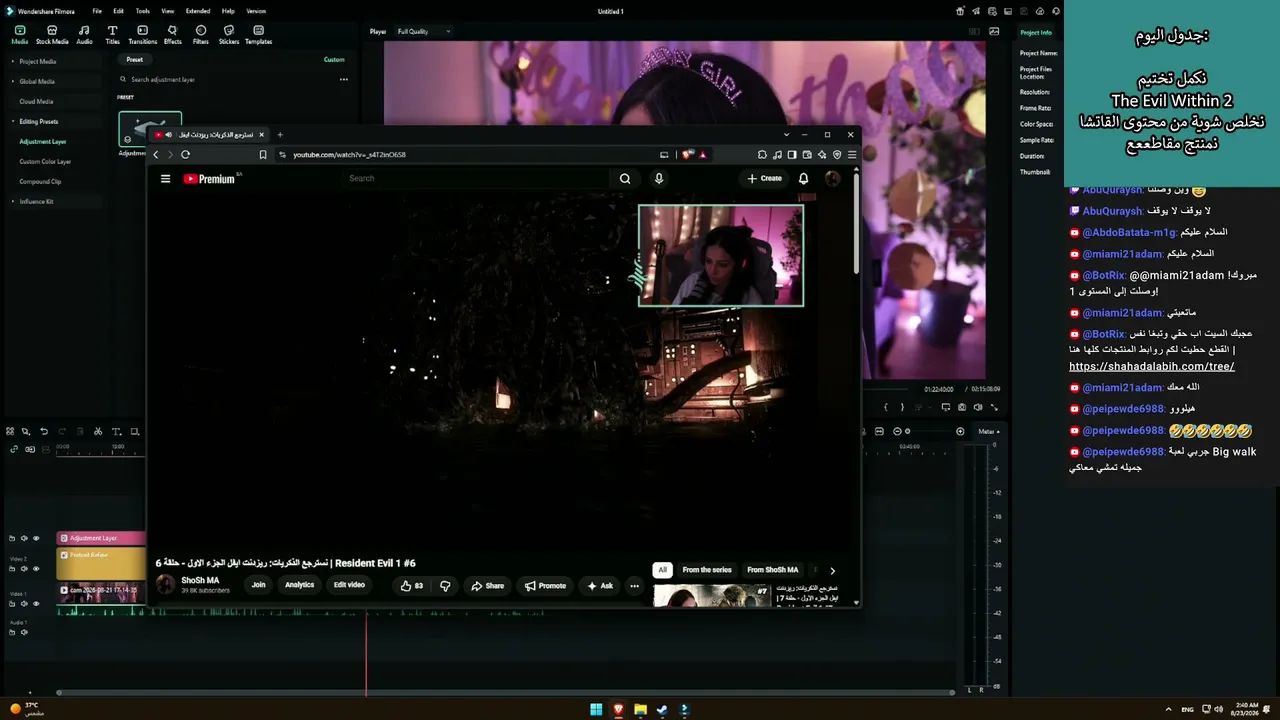
Task: Dislike the Resident Evil video
Action: (445, 586)
